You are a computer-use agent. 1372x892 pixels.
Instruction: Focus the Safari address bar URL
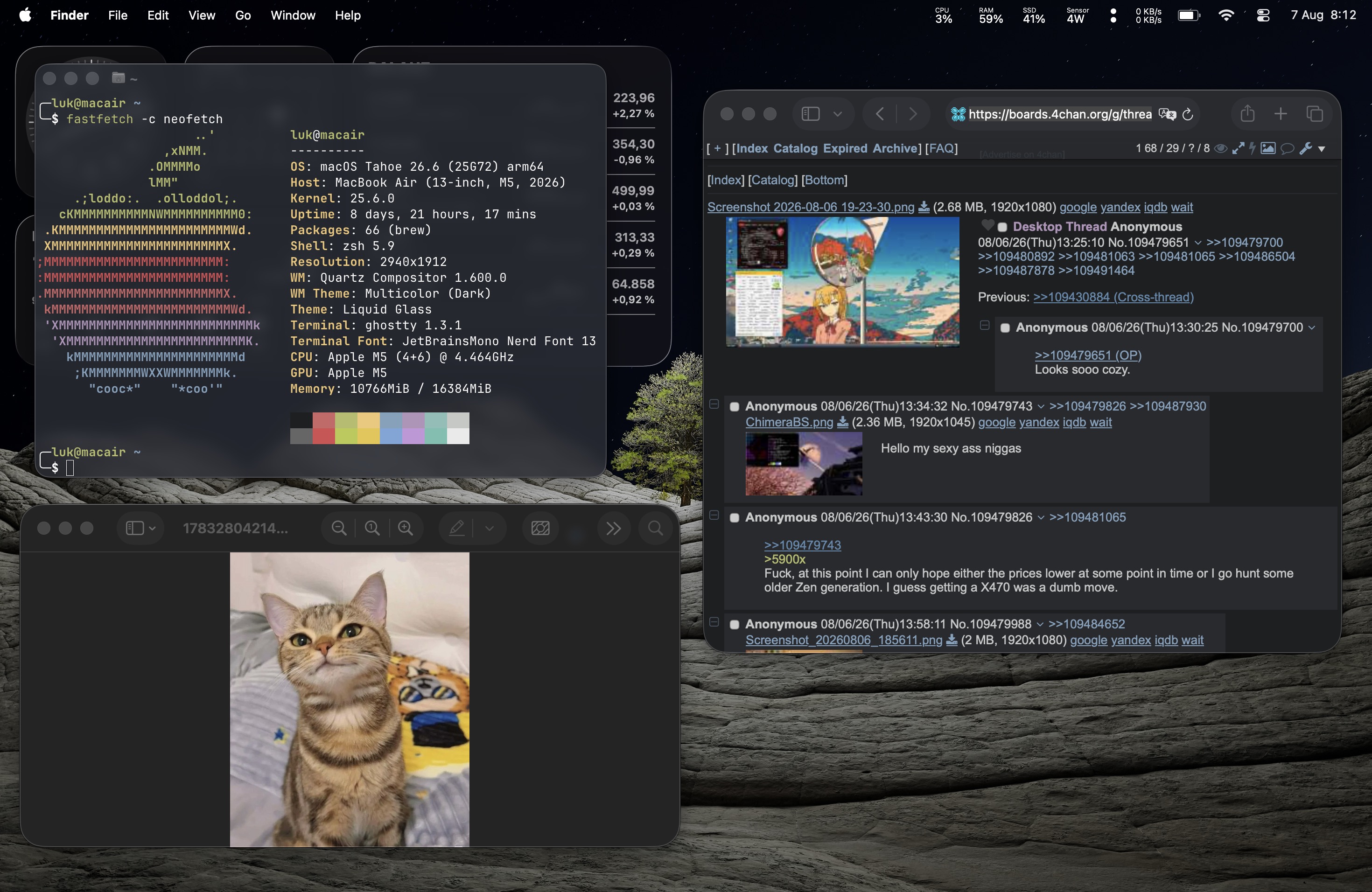click(1059, 114)
